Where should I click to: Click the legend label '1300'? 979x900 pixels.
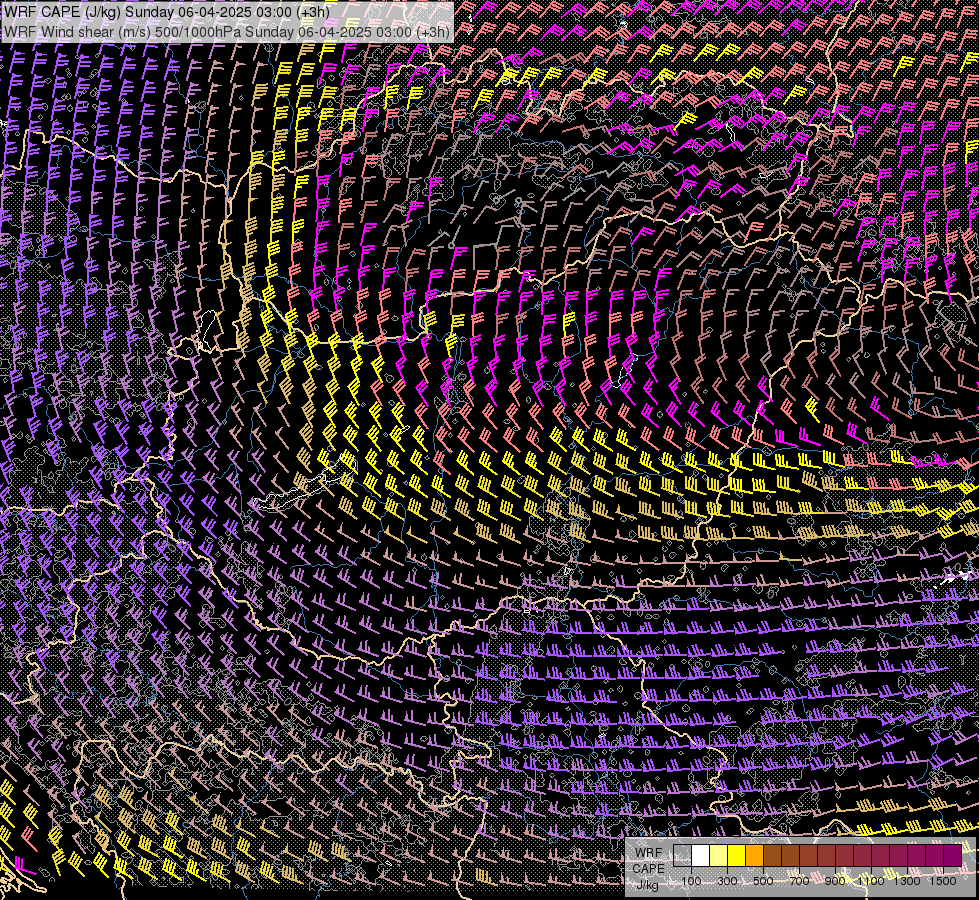(x=907, y=881)
